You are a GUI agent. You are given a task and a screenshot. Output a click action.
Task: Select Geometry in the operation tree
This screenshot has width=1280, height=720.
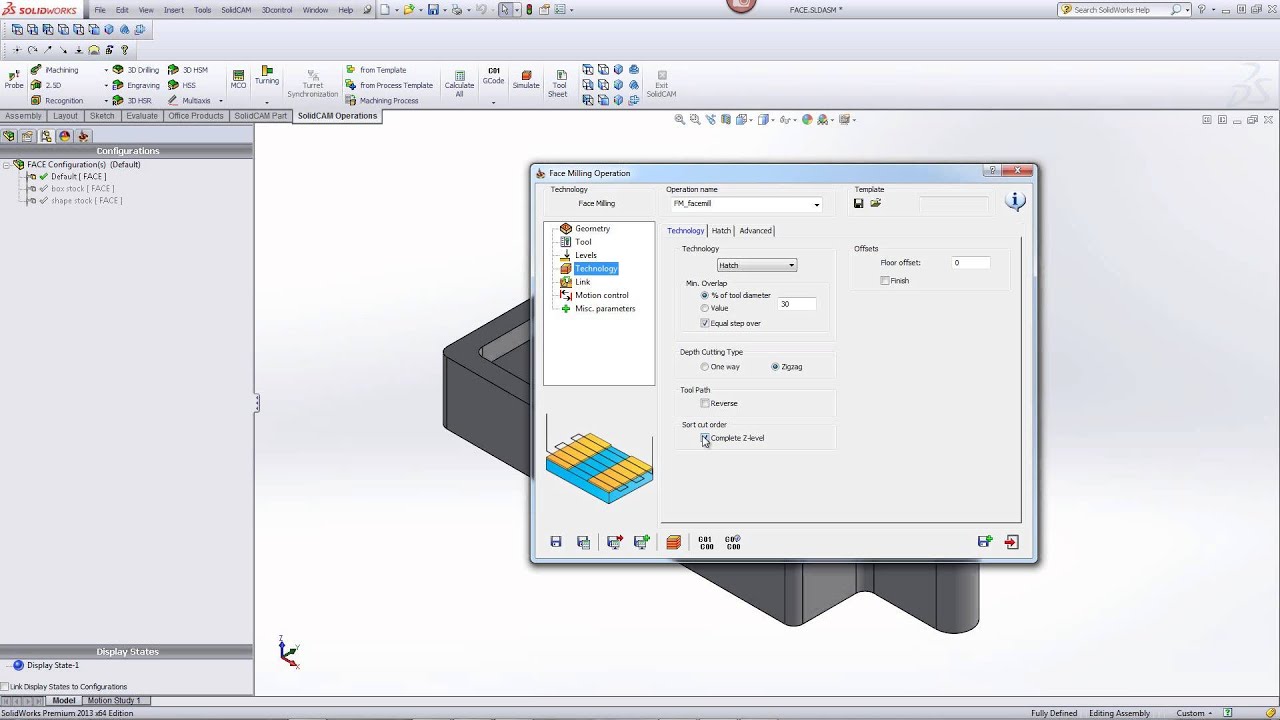point(592,229)
